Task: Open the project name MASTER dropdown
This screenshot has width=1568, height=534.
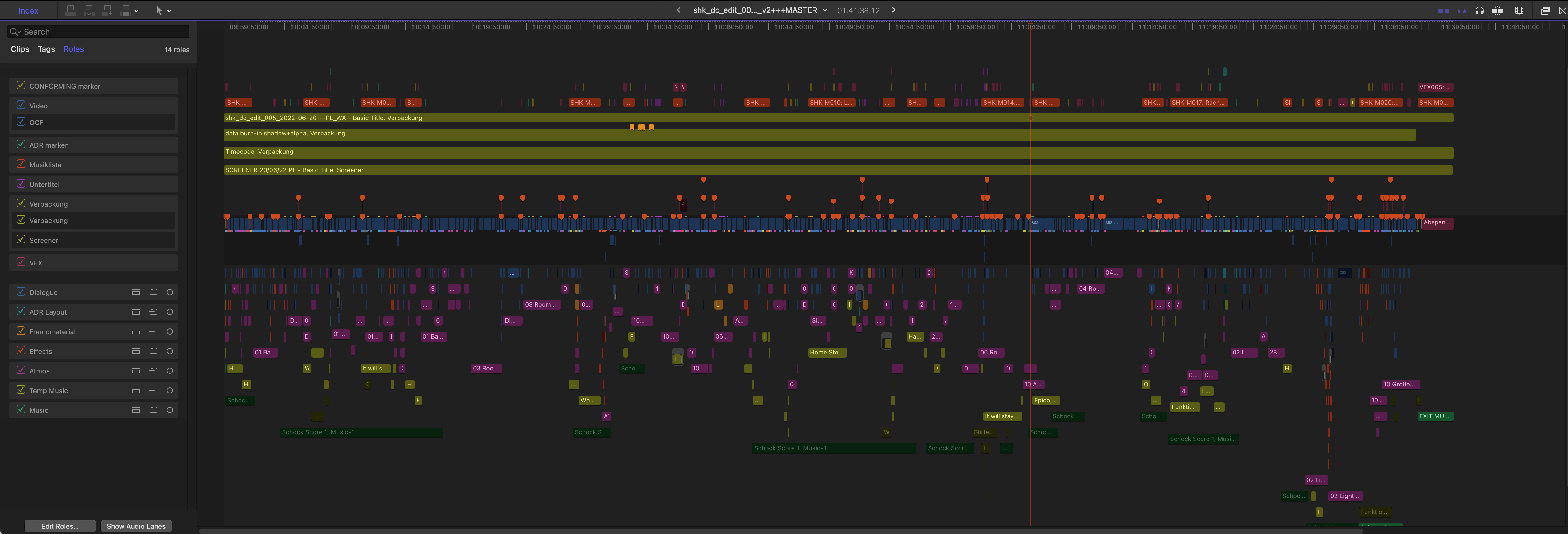Action: [824, 10]
